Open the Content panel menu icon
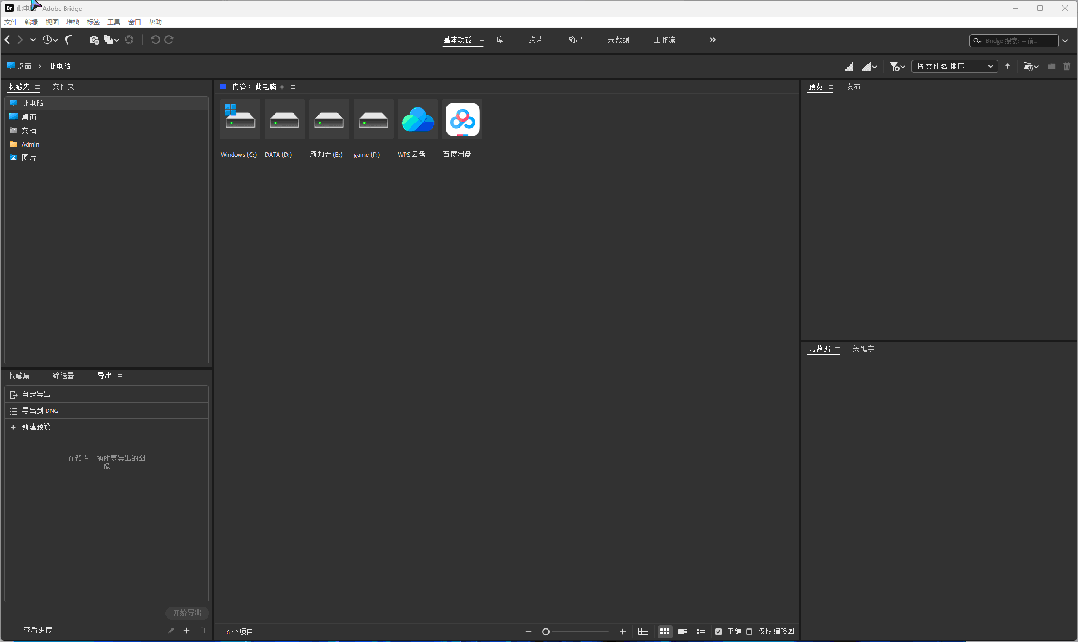 click(x=293, y=87)
